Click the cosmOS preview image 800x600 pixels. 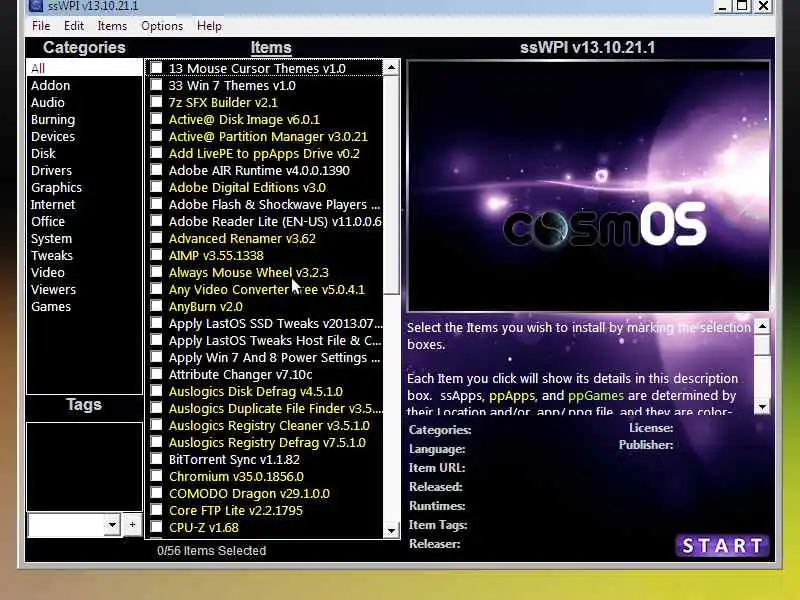coord(588,186)
